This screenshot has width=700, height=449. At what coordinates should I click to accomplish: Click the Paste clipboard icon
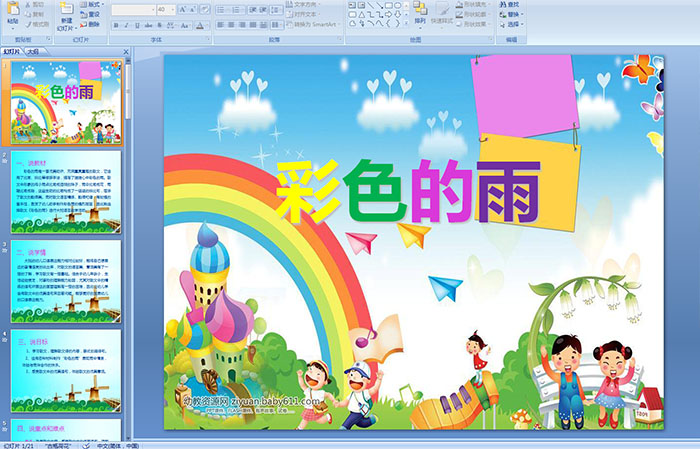13,8
